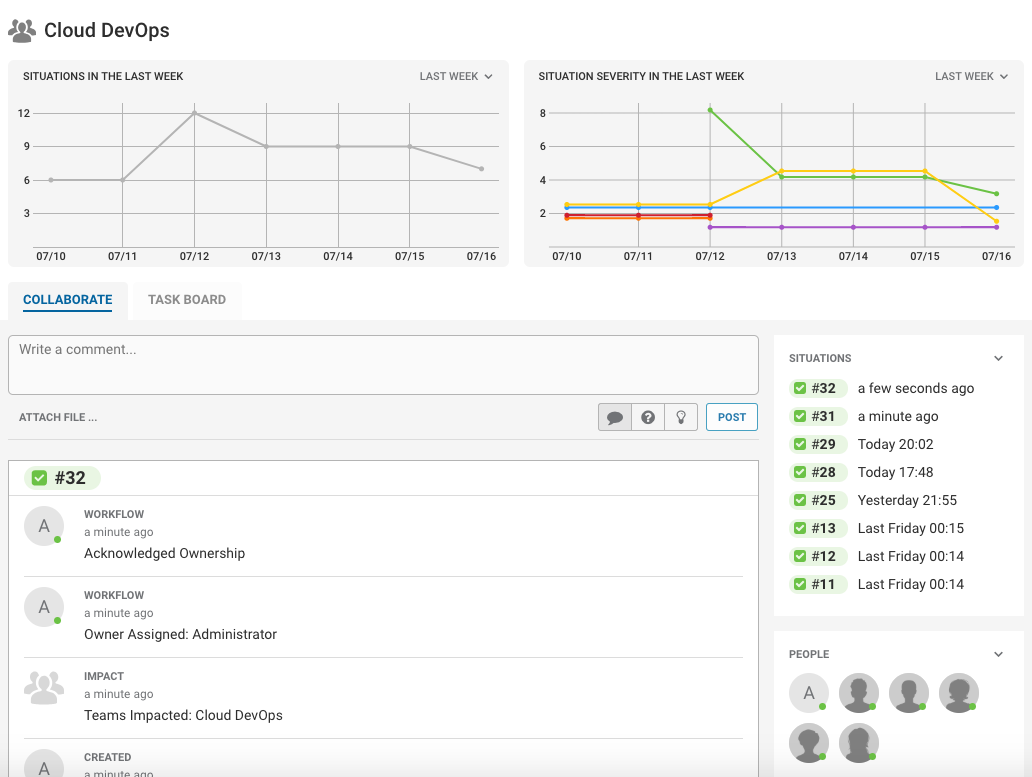Select the Collaborate tab

68,300
